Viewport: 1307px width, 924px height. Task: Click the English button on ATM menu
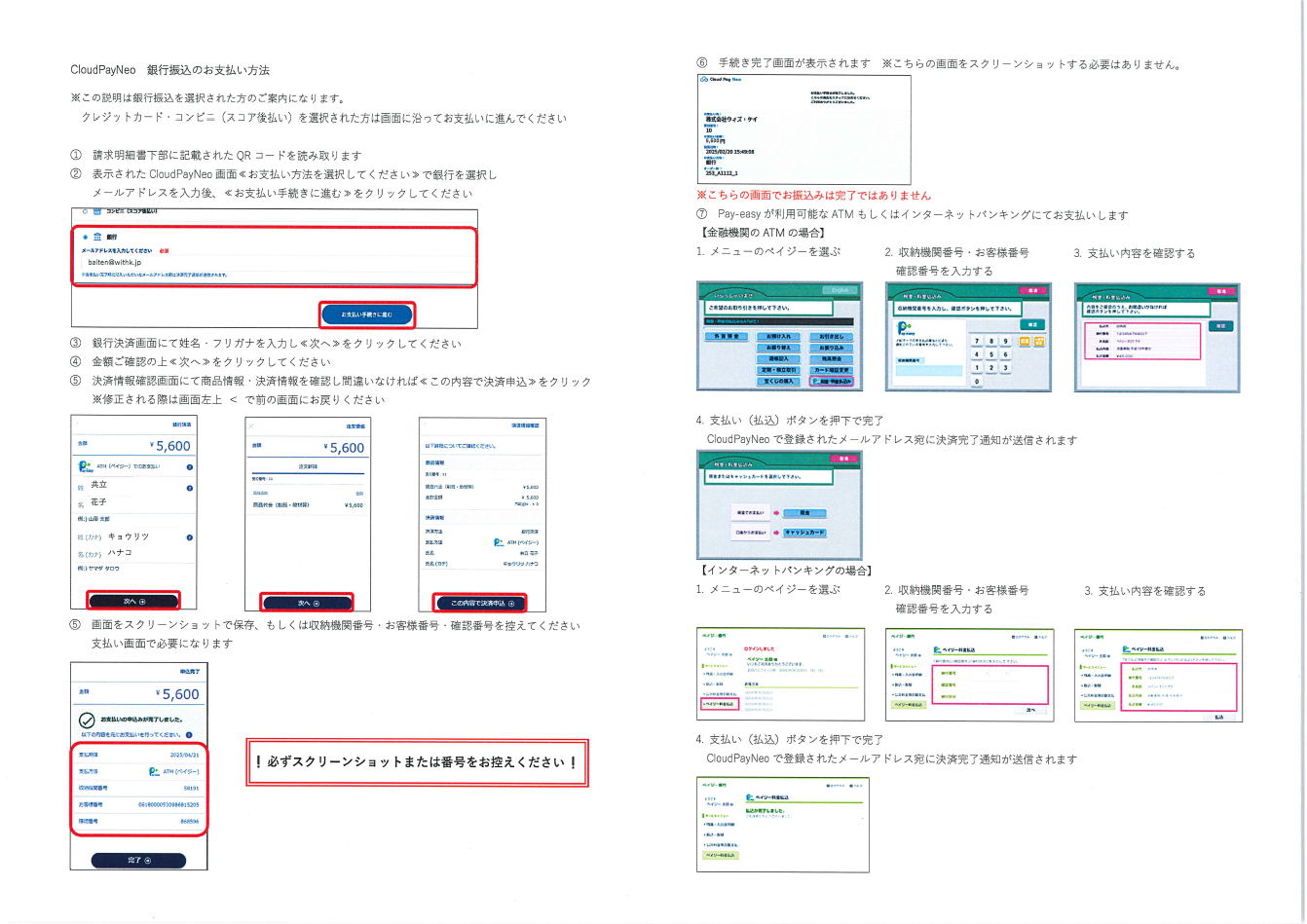(x=840, y=290)
